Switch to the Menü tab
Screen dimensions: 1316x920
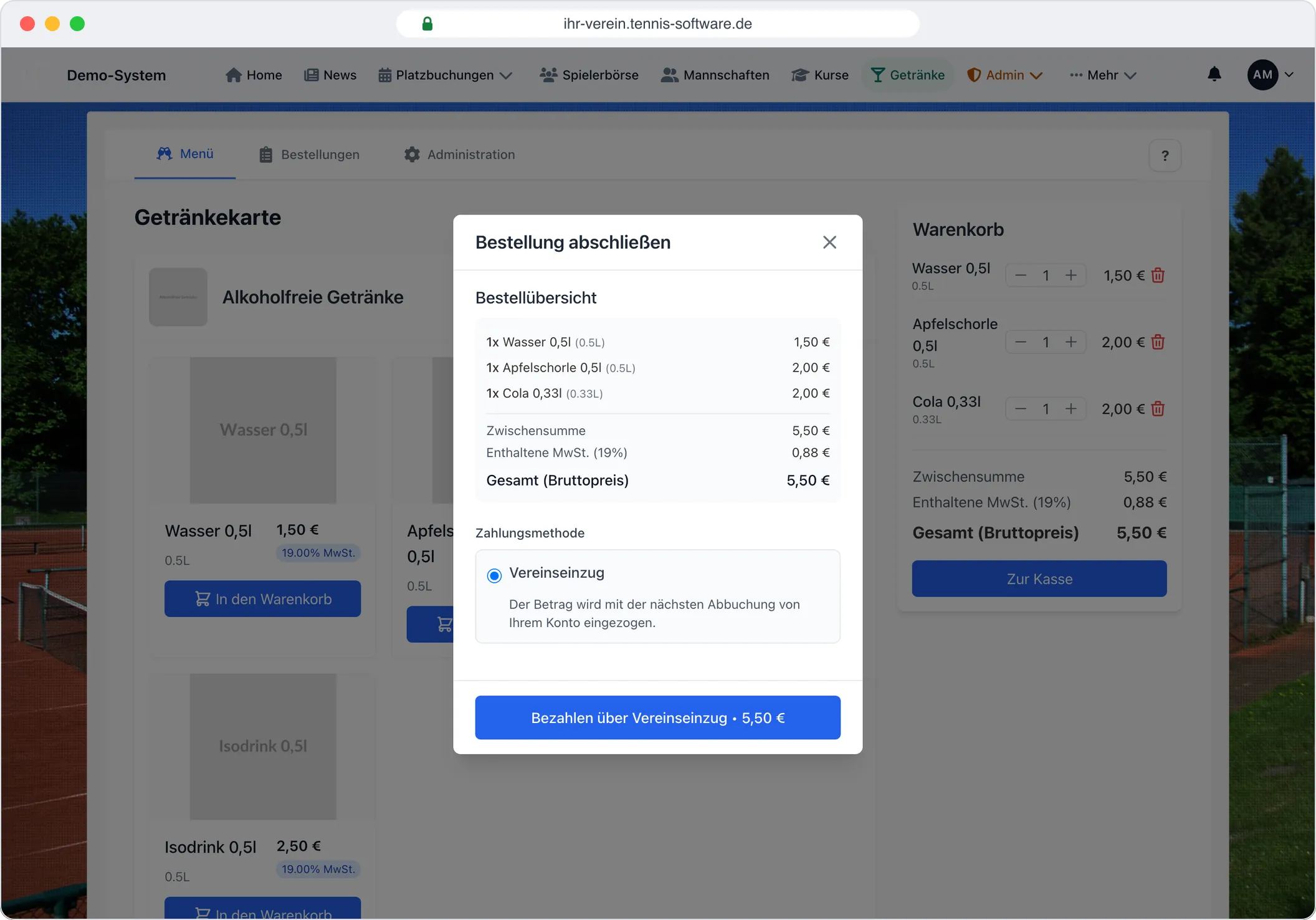(185, 154)
